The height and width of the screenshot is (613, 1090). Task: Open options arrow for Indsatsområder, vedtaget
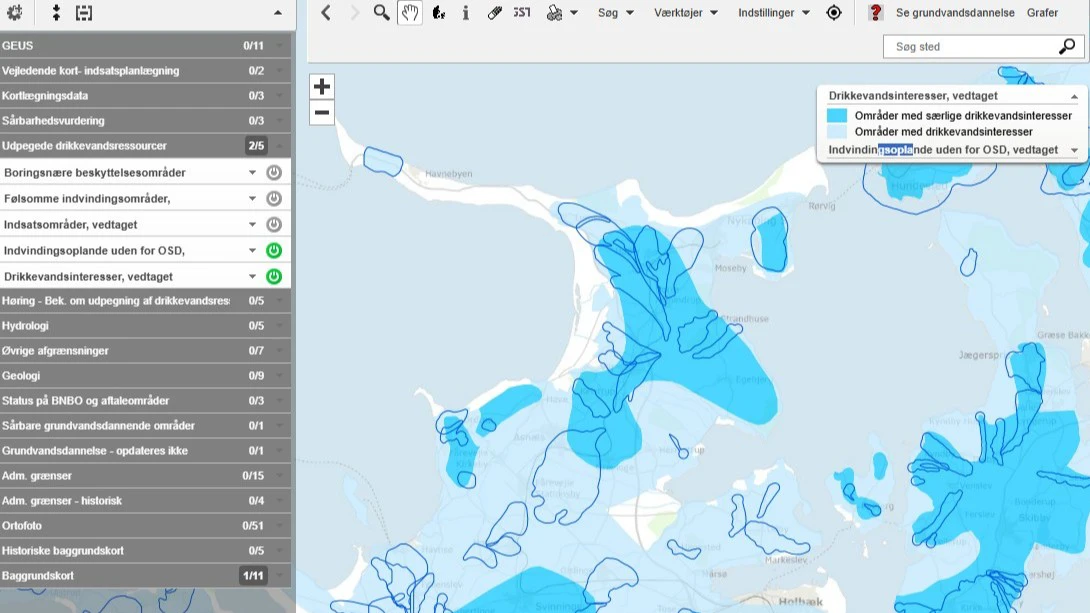(252, 224)
